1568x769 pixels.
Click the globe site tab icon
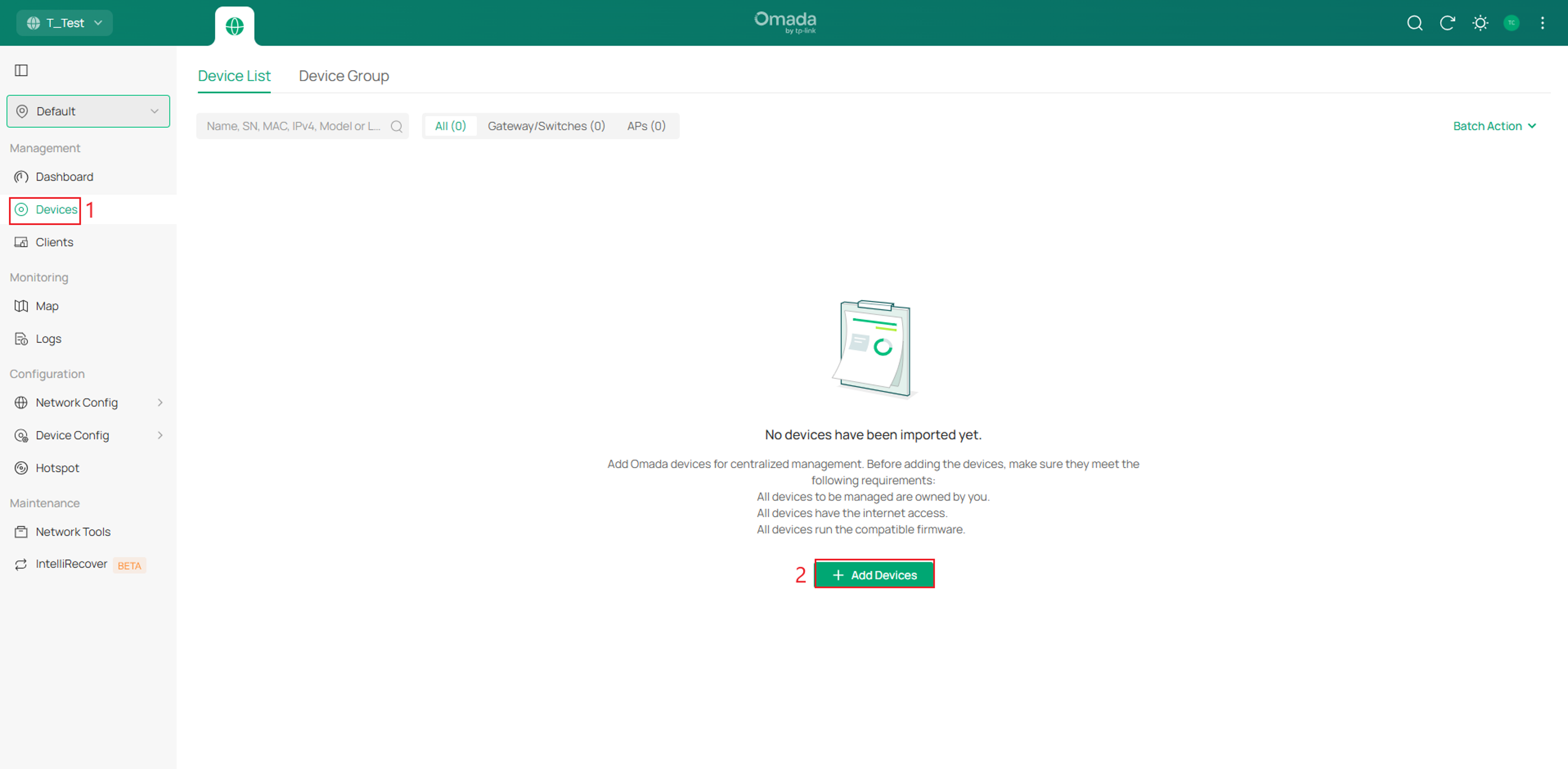pos(235,26)
